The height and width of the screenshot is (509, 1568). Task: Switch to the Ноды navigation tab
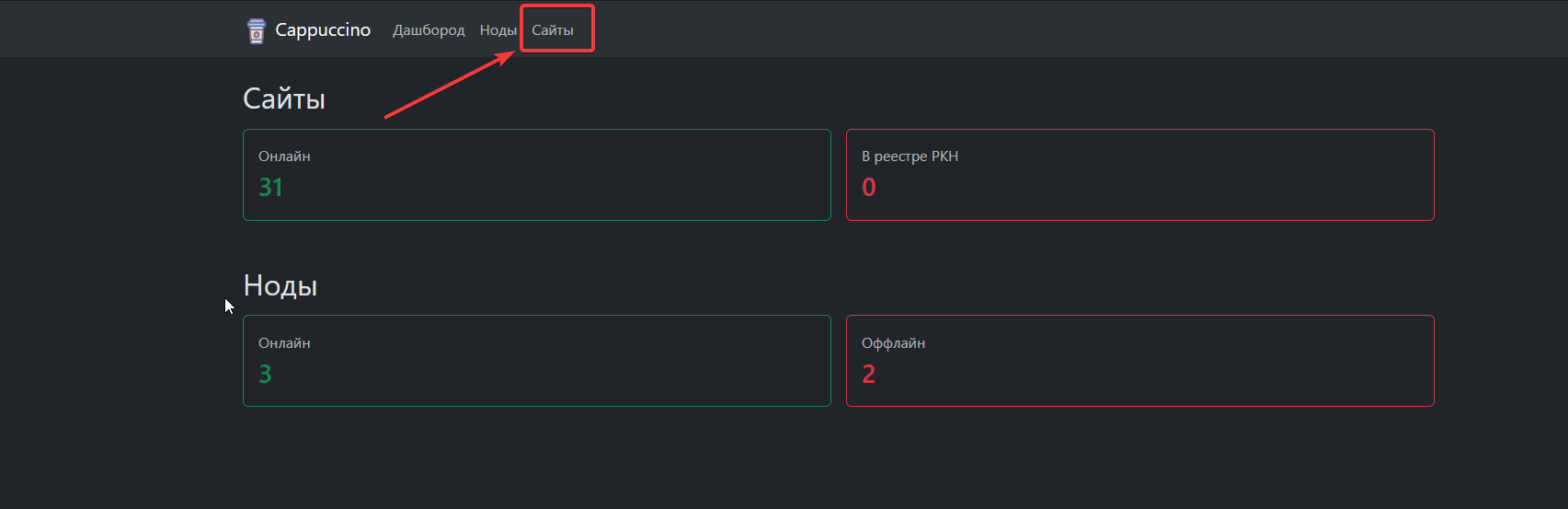coord(498,30)
